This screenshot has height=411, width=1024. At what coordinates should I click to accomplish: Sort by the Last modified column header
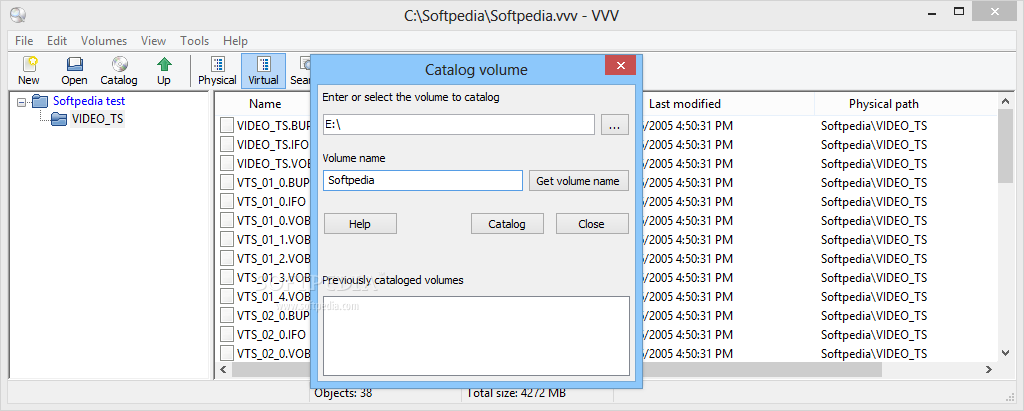[684, 104]
